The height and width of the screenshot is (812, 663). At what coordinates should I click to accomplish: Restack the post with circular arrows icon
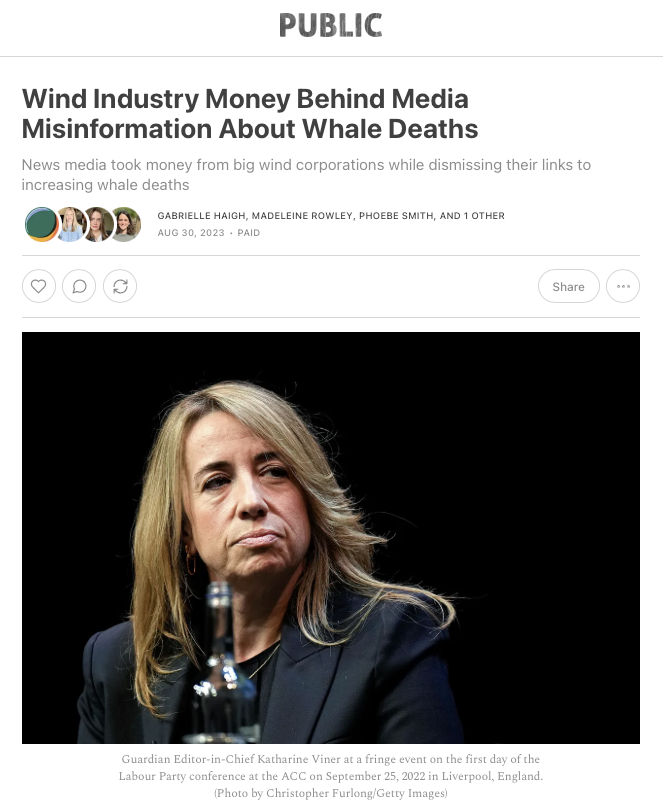120,286
